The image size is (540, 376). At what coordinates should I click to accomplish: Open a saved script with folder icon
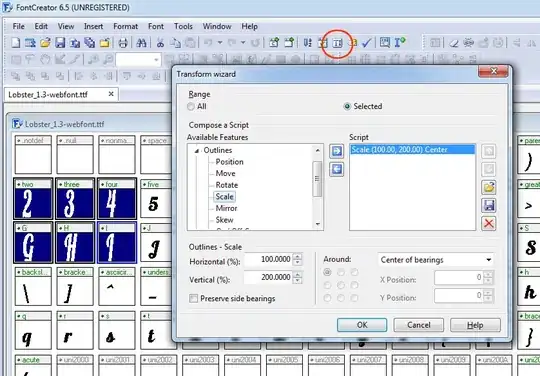click(489, 187)
